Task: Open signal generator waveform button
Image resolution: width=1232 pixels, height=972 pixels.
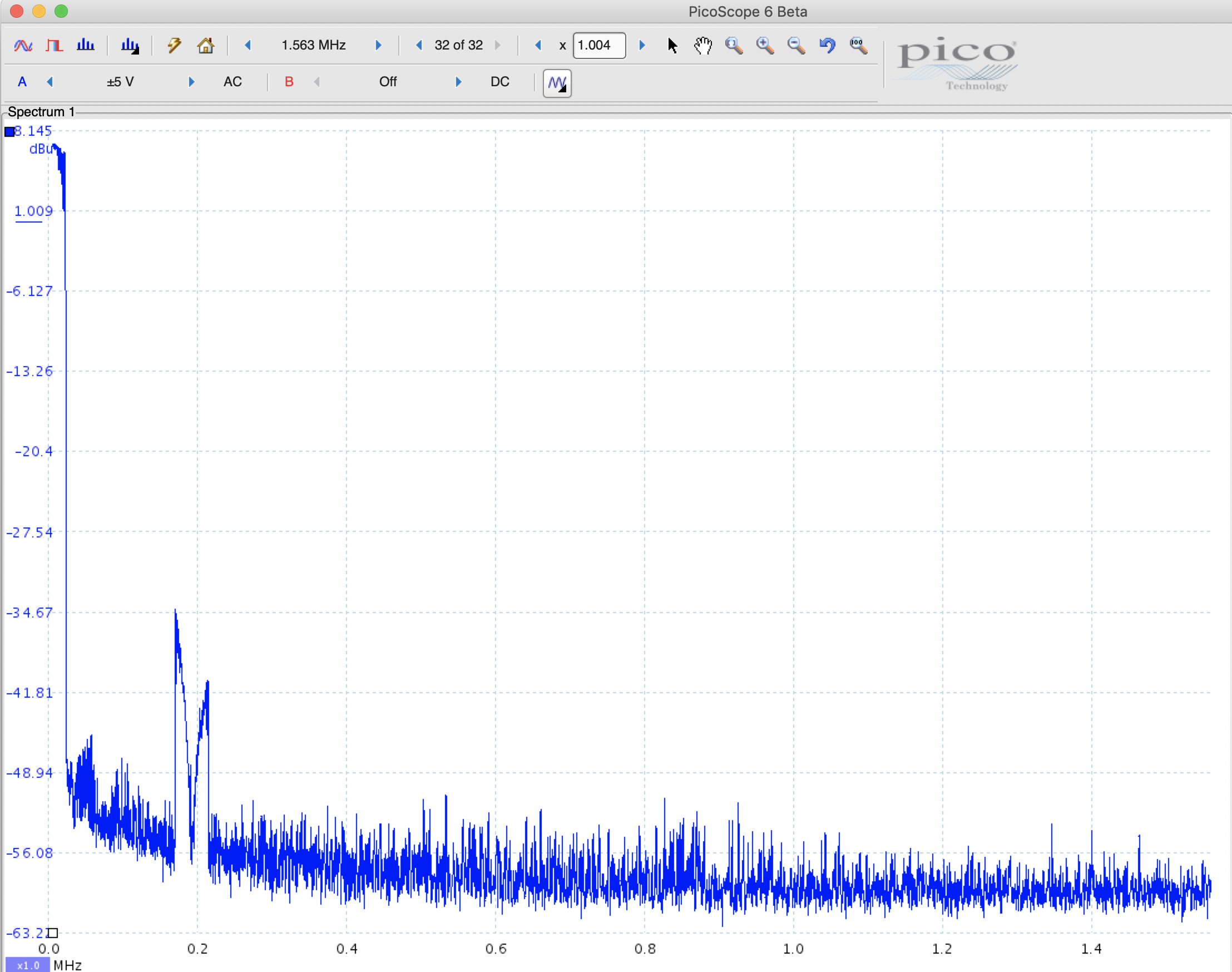Action: coord(557,83)
